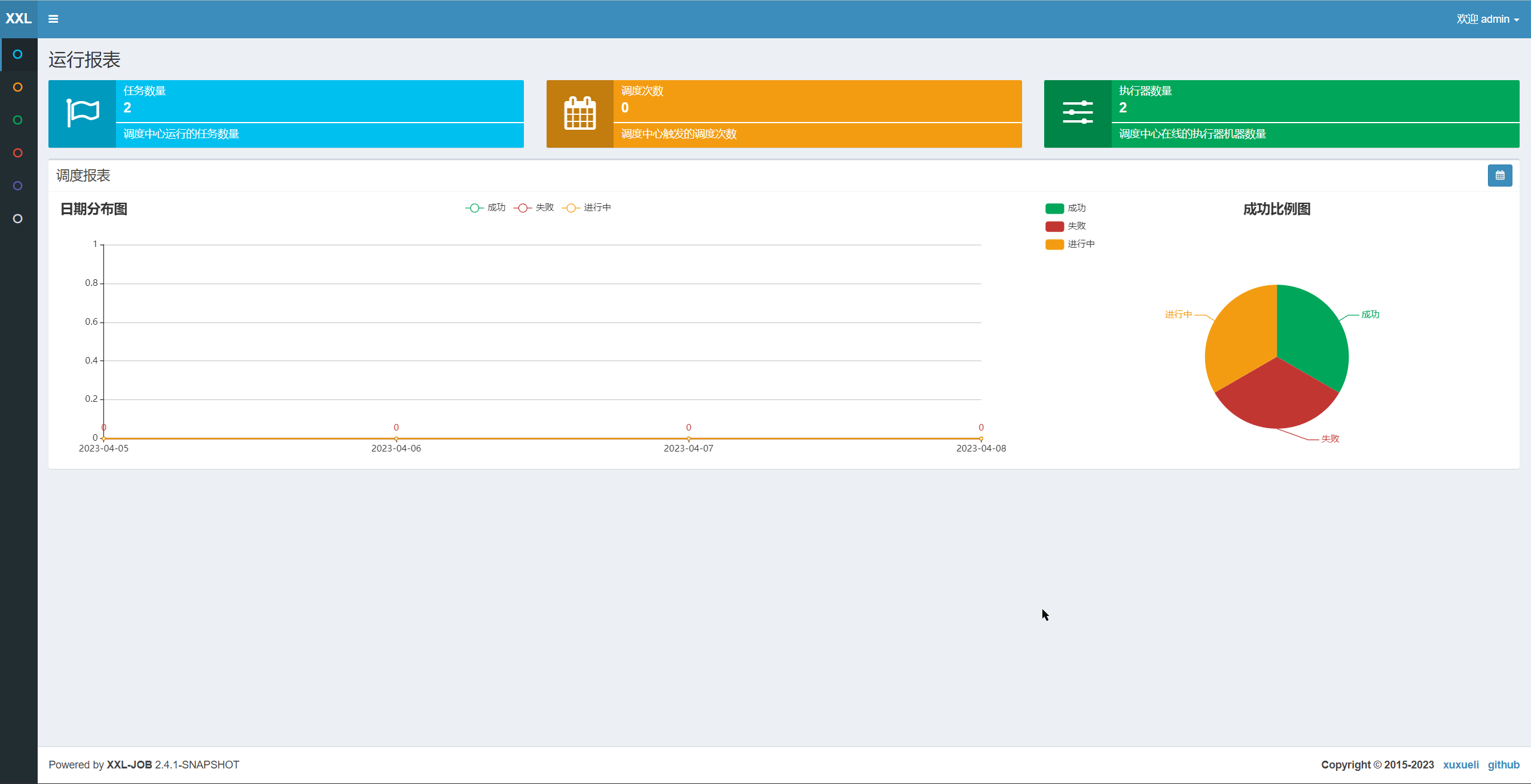Click the 成功比例图 chart title
The width and height of the screenshot is (1531, 784).
pos(1277,209)
